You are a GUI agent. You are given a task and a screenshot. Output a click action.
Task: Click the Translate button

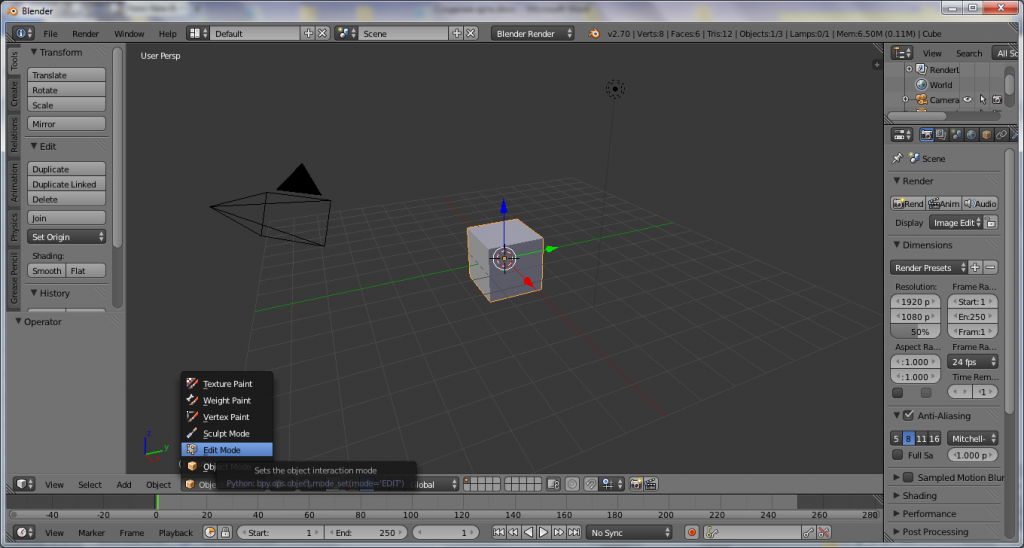[67, 75]
